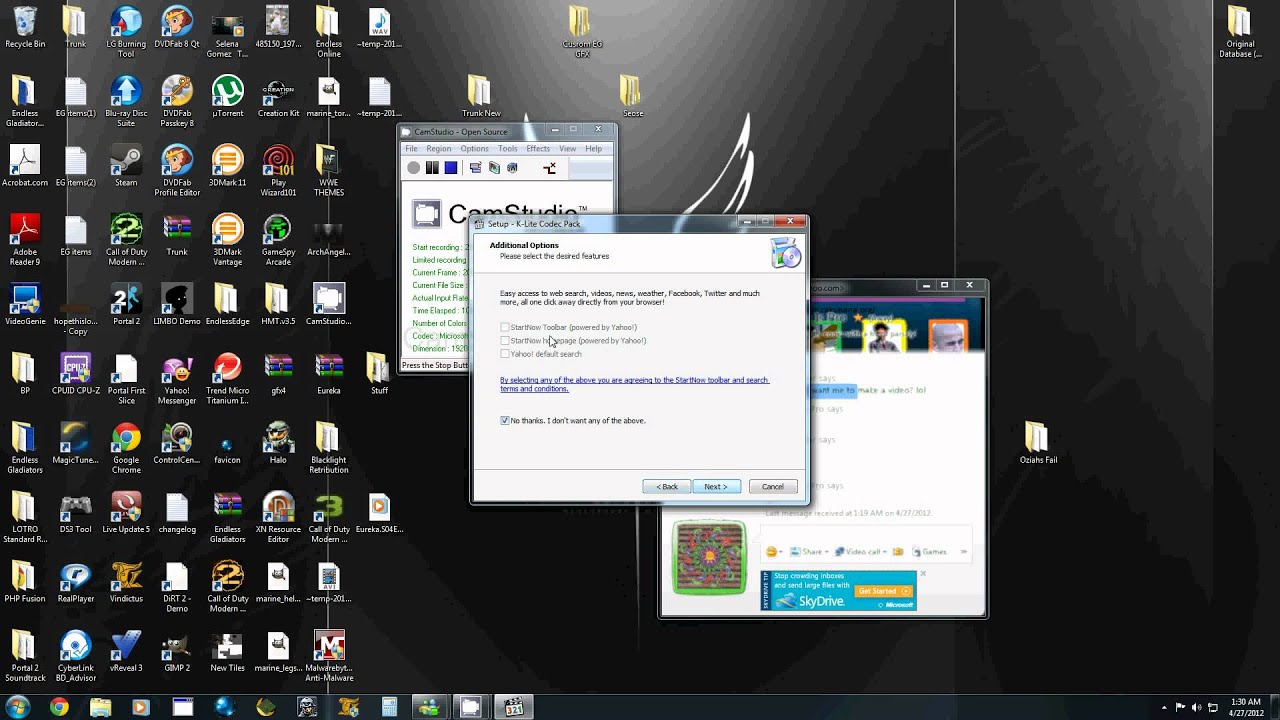Select the Google Chrome desktop icon
The image size is (1280, 720).
tap(126, 448)
